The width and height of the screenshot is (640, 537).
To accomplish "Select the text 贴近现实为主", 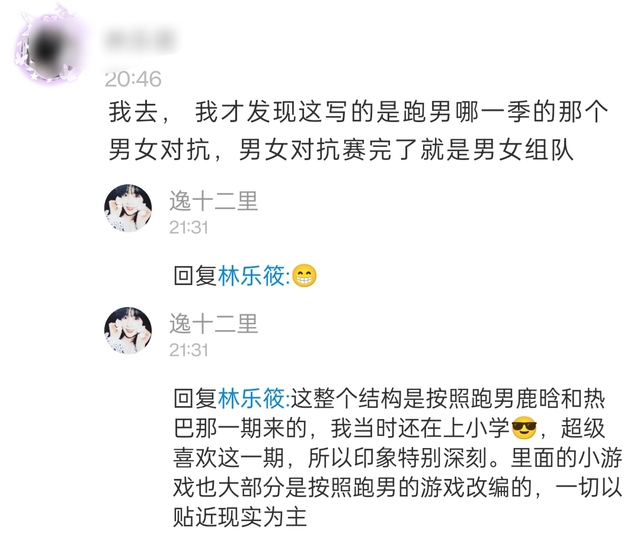I will point(240,517).
